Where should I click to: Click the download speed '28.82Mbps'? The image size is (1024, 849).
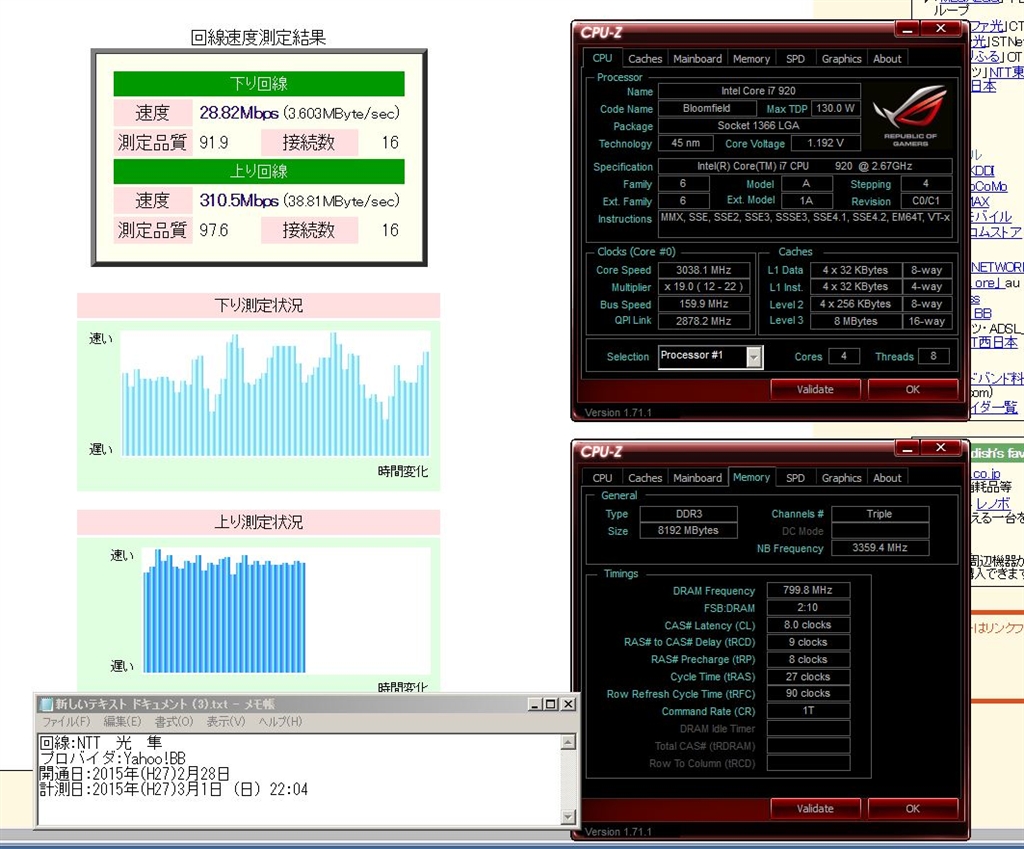click(239, 113)
